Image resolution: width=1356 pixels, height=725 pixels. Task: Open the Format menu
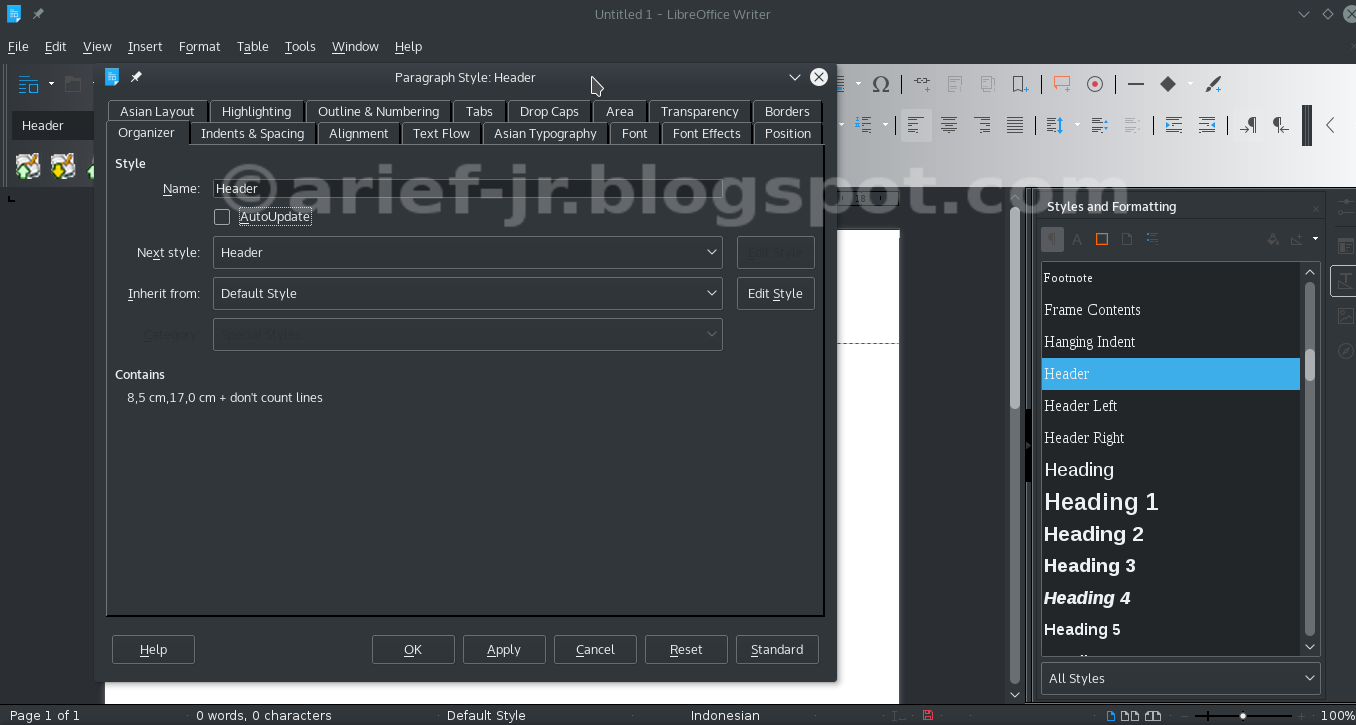point(199,46)
